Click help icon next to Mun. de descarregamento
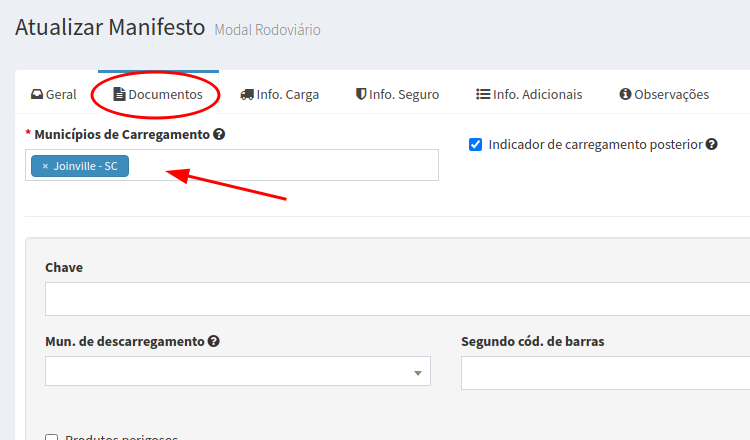Viewport: 750px width, 440px height. [214, 341]
